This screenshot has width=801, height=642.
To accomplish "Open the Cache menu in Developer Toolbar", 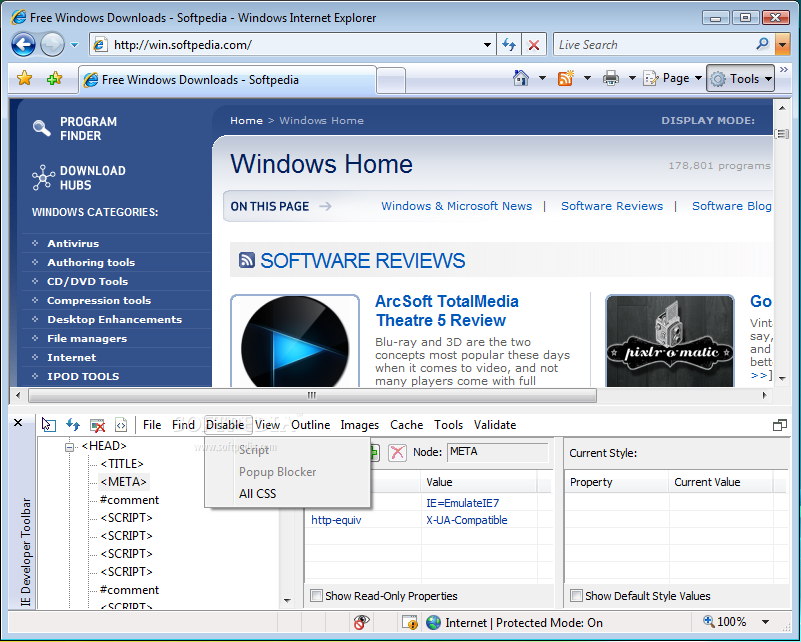I will pyautogui.click(x=407, y=425).
